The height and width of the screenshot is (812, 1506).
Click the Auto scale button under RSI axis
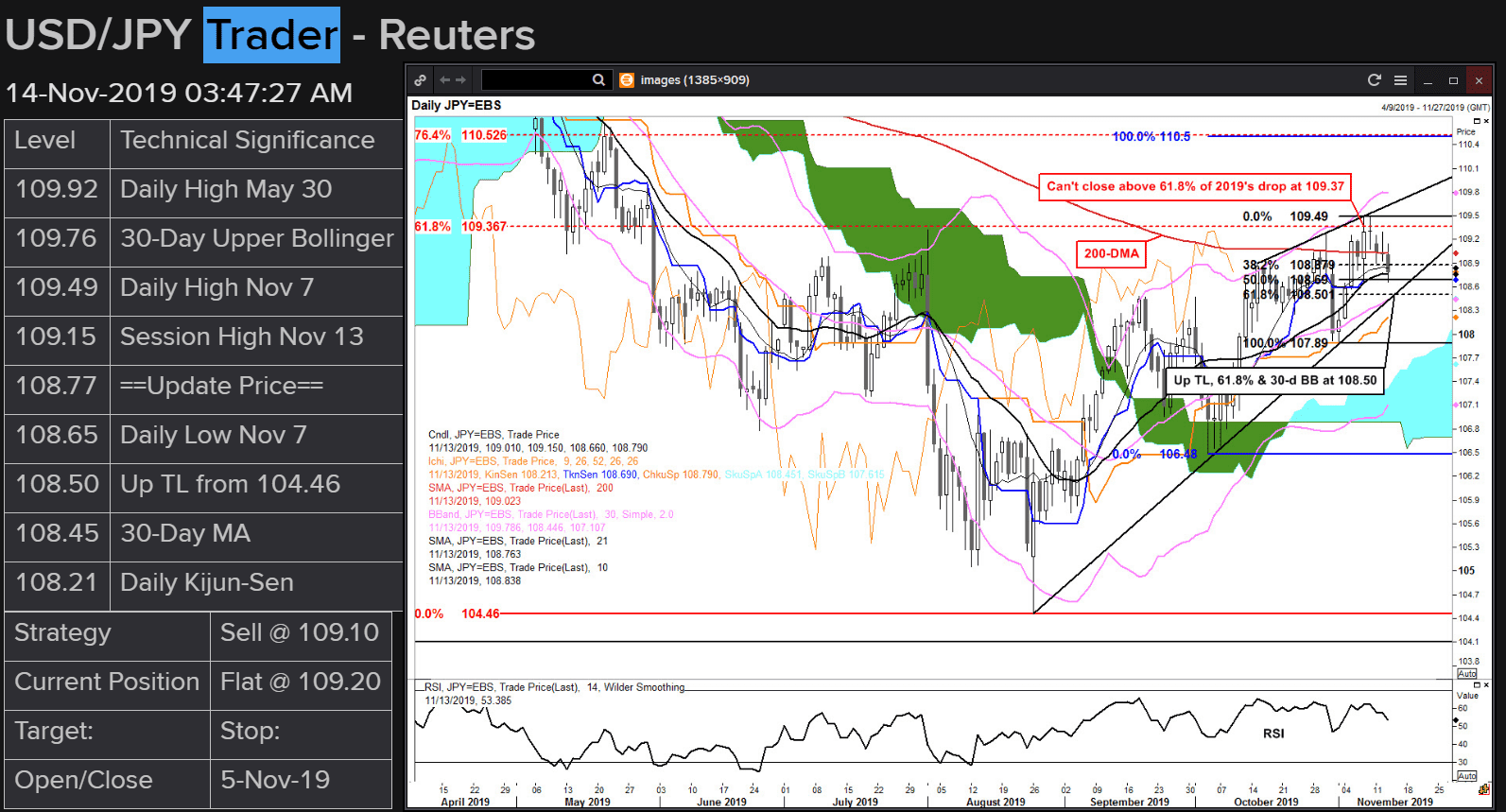pyautogui.click(x=1467, y=776)
